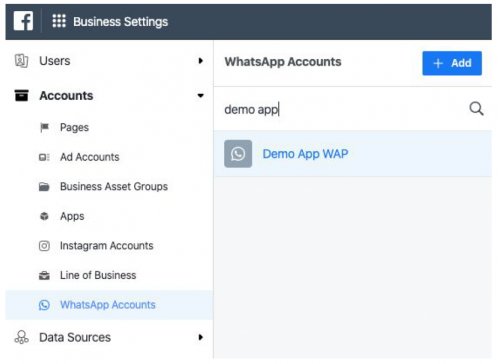500x364 pixels.
Task: Expand the Data Sources arrow
Action: [x=200, y=337]
